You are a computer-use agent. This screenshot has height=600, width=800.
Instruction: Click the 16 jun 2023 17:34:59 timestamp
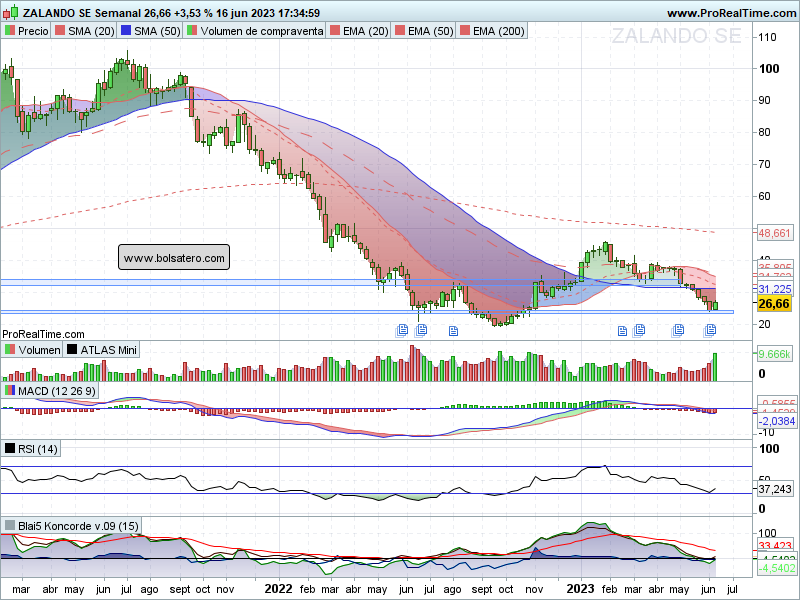[268, 13]
